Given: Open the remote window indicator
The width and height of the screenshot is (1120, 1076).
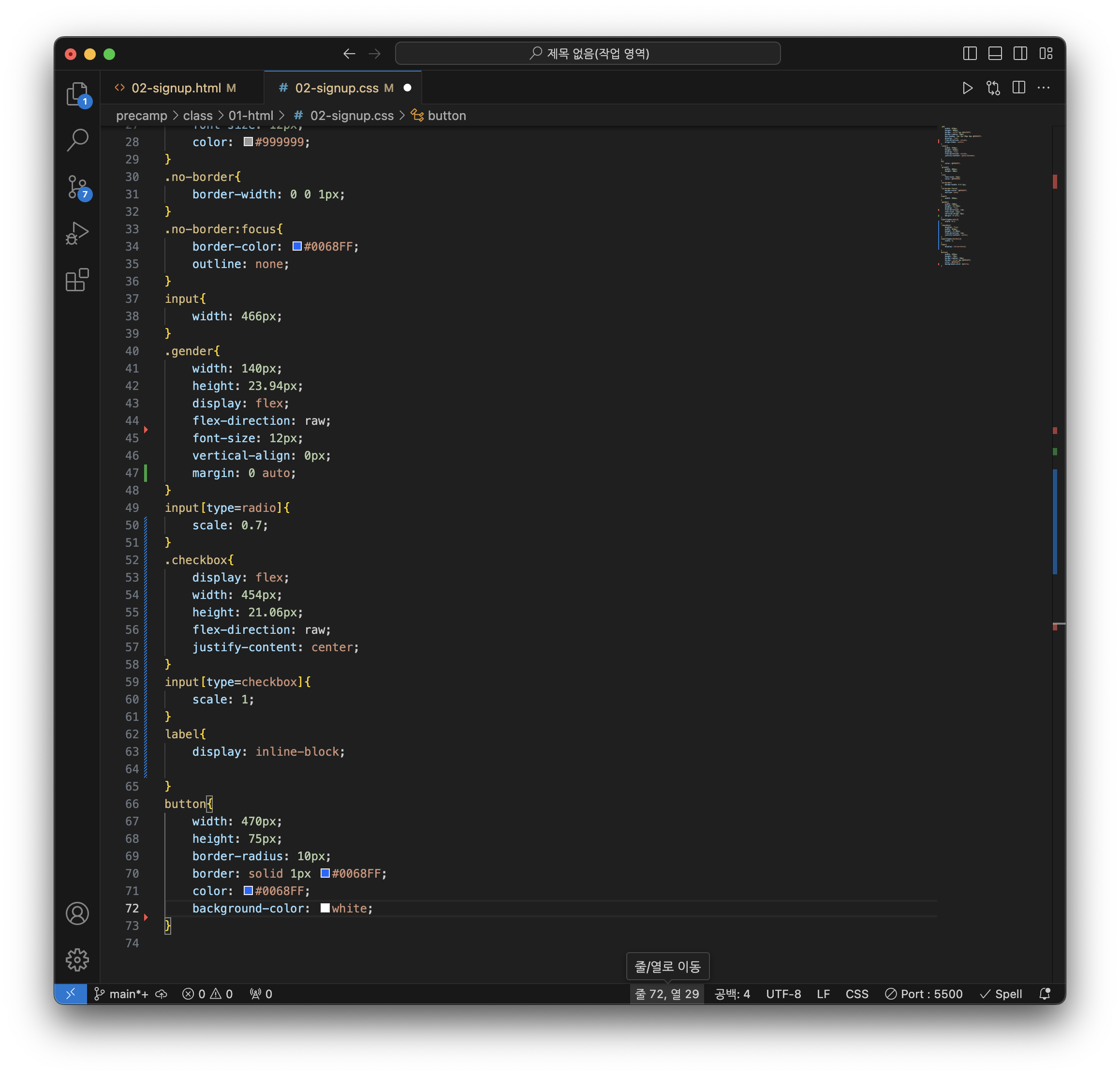Looking at the screenshot, I should click(x=70, y=994).
